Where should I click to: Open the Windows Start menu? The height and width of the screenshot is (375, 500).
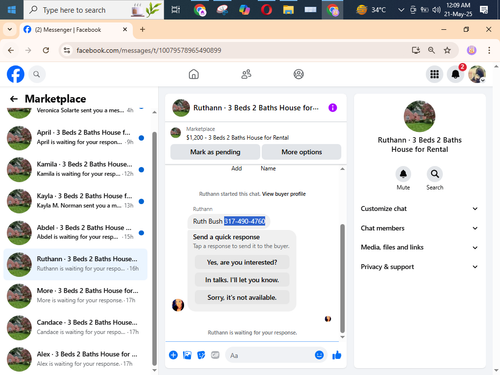(x=12, y=10)
